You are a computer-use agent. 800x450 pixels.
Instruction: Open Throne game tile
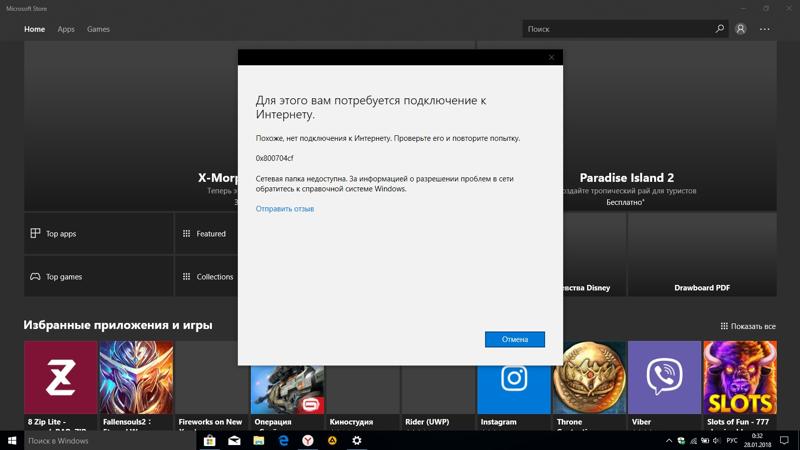click(589, 378)
